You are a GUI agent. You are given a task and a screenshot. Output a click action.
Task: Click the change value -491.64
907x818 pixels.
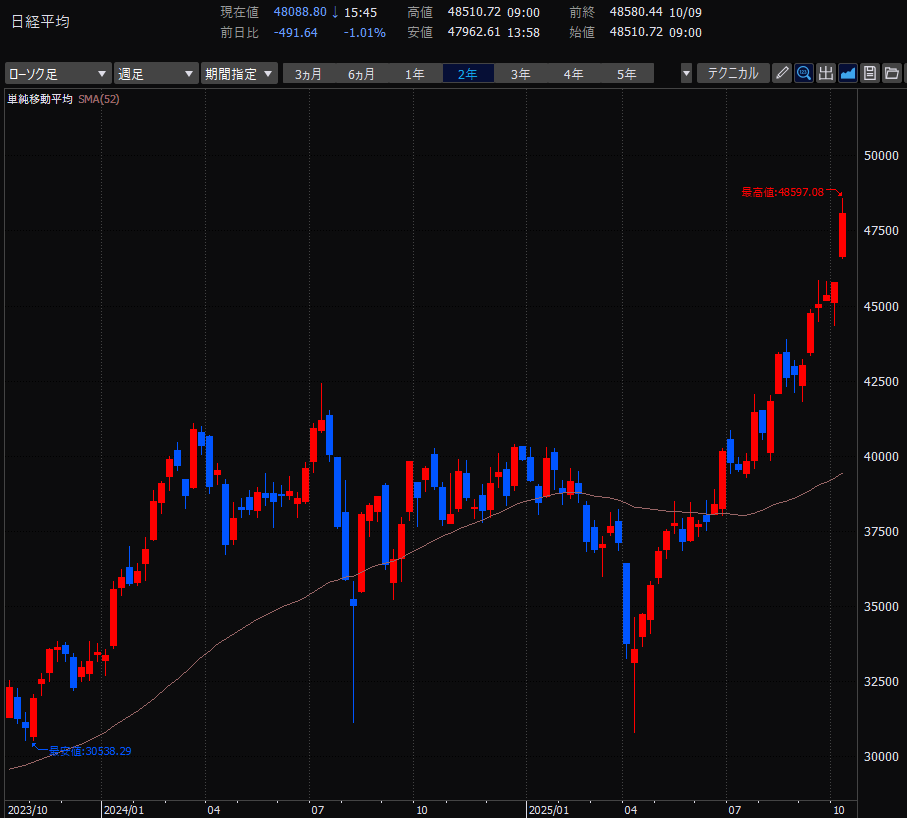(x=296, y=32)
